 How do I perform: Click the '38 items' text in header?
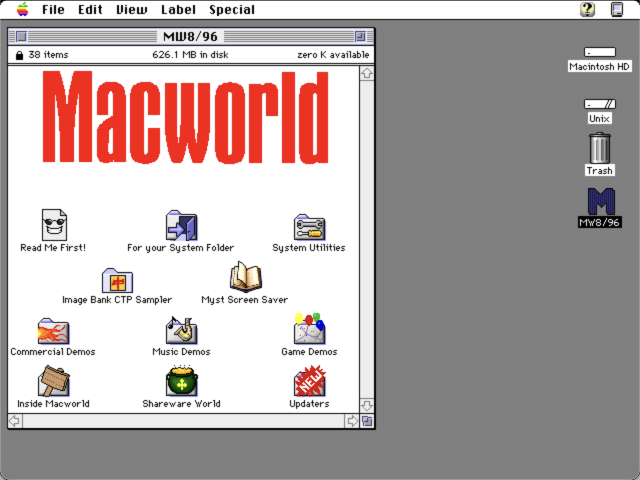tap(48, 55)
